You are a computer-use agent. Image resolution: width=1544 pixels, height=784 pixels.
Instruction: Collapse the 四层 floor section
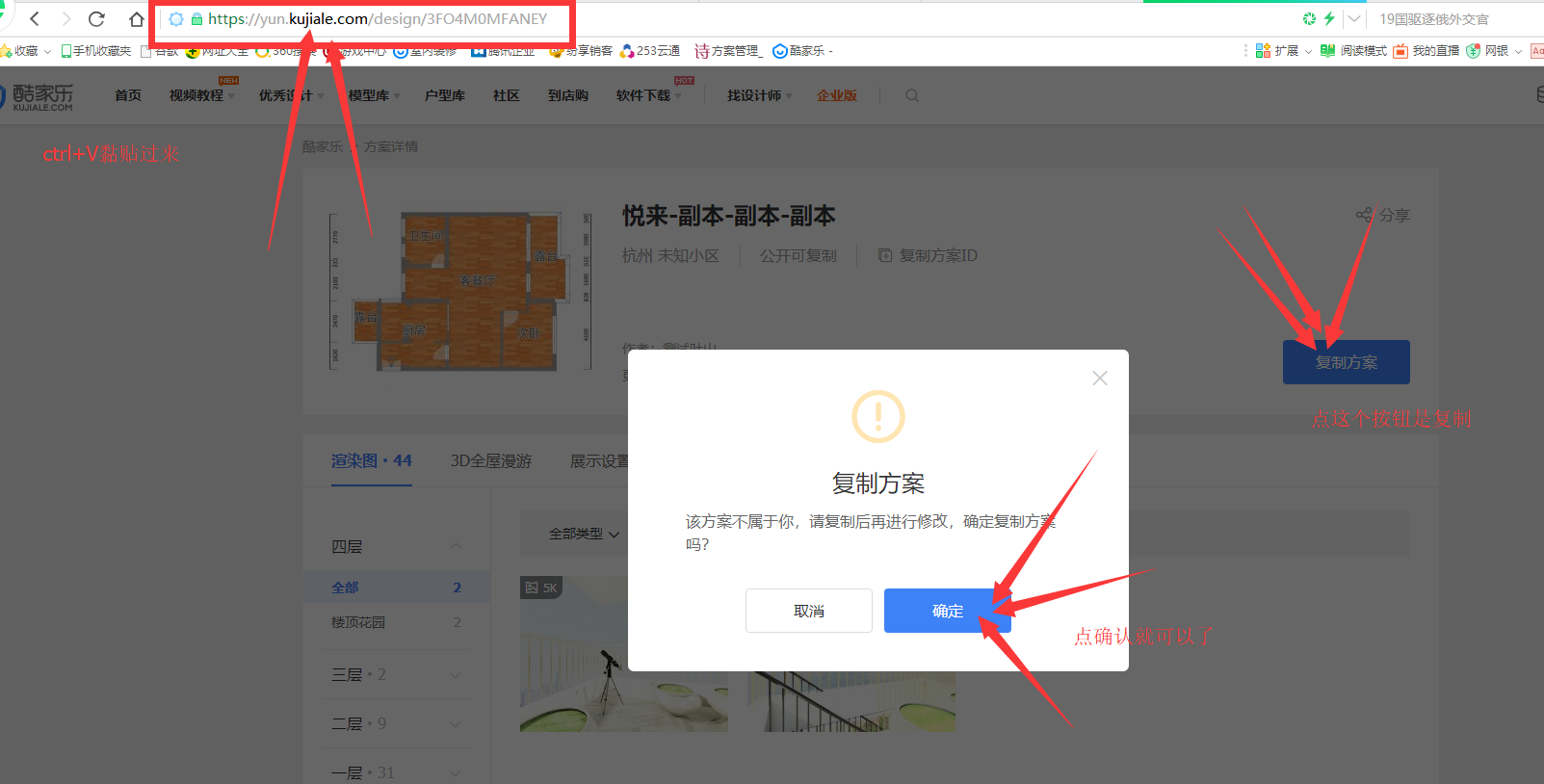(x=456, y=546)
